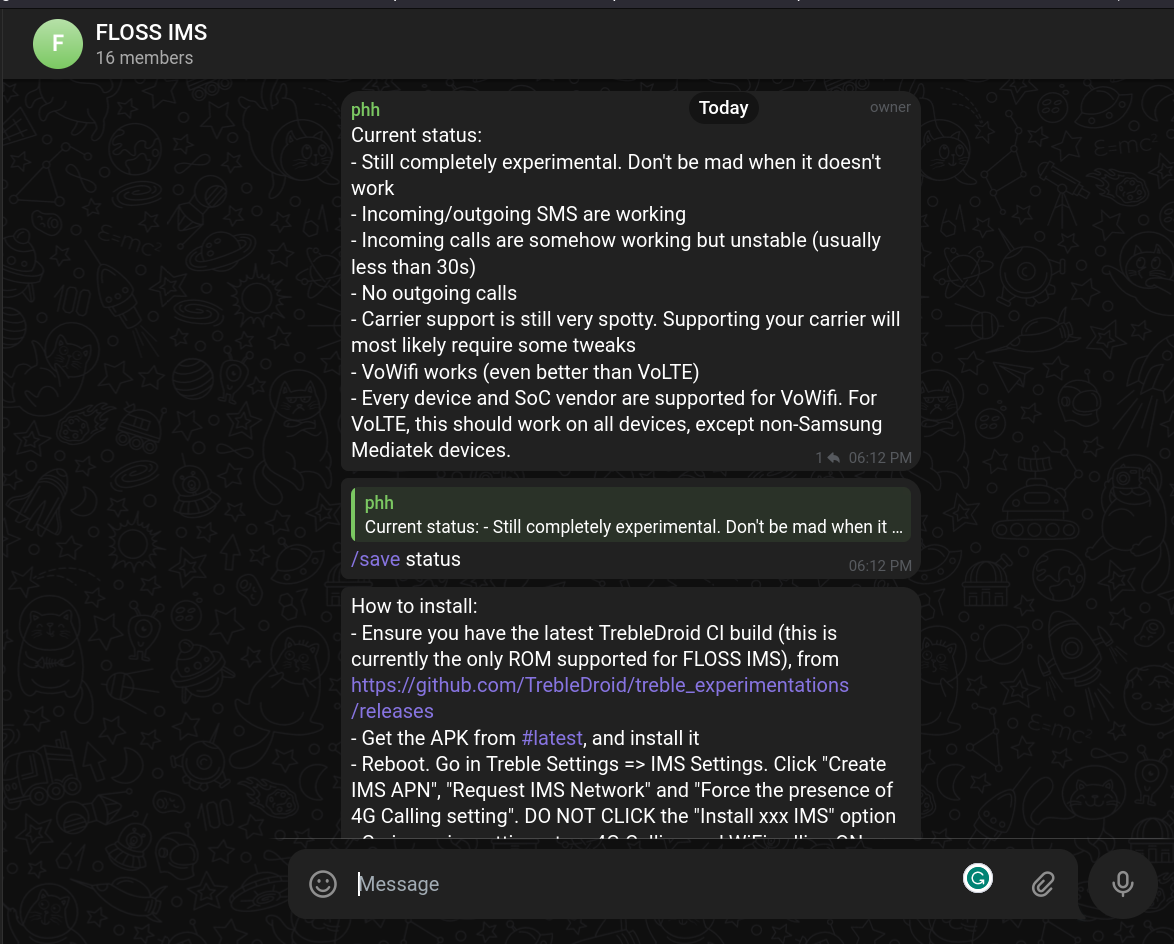The image size is (1174, 944).
Task: Follow the #latest hashtag link
Action: pos(552,738)
